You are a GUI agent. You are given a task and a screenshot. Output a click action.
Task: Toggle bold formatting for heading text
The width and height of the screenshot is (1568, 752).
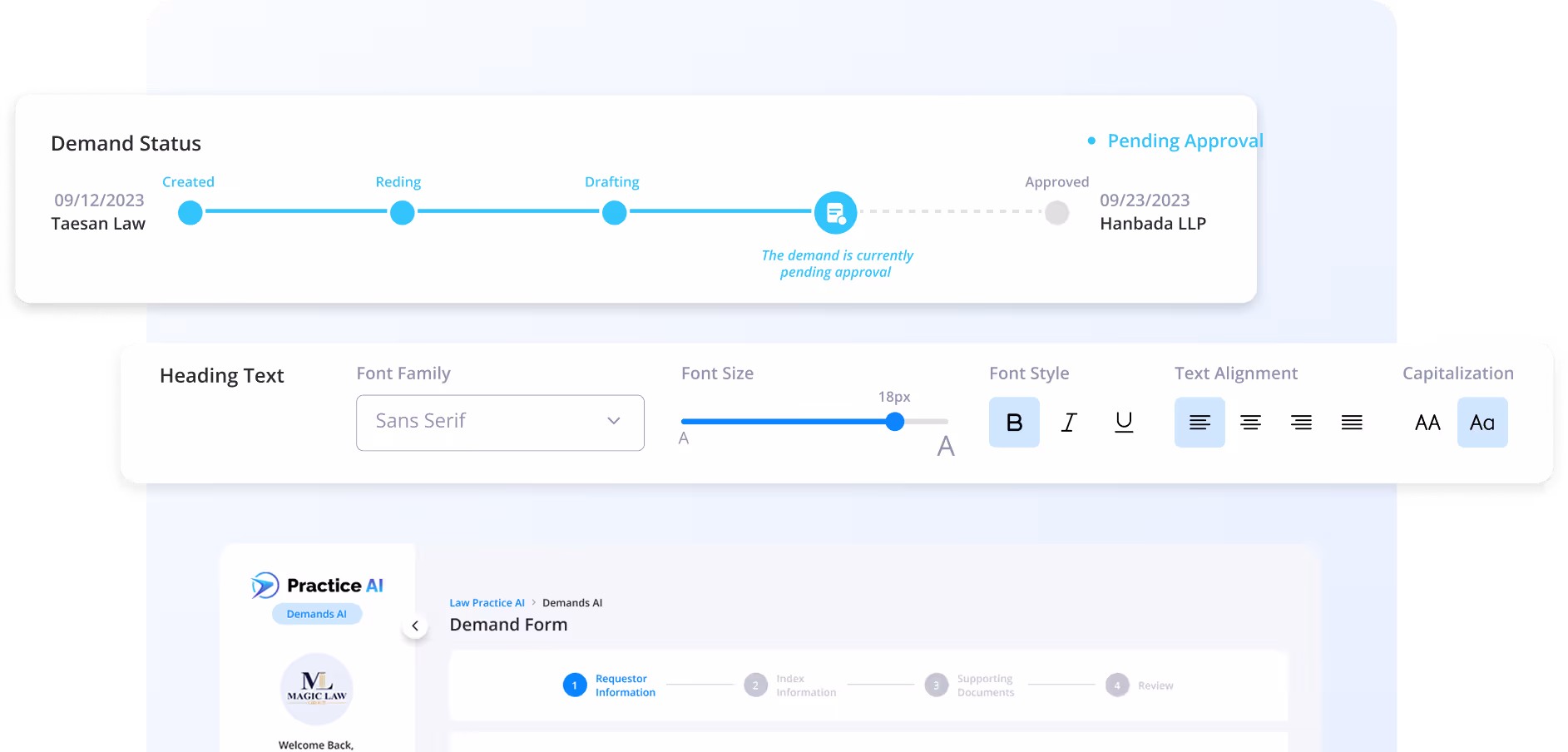[1013, 422]
